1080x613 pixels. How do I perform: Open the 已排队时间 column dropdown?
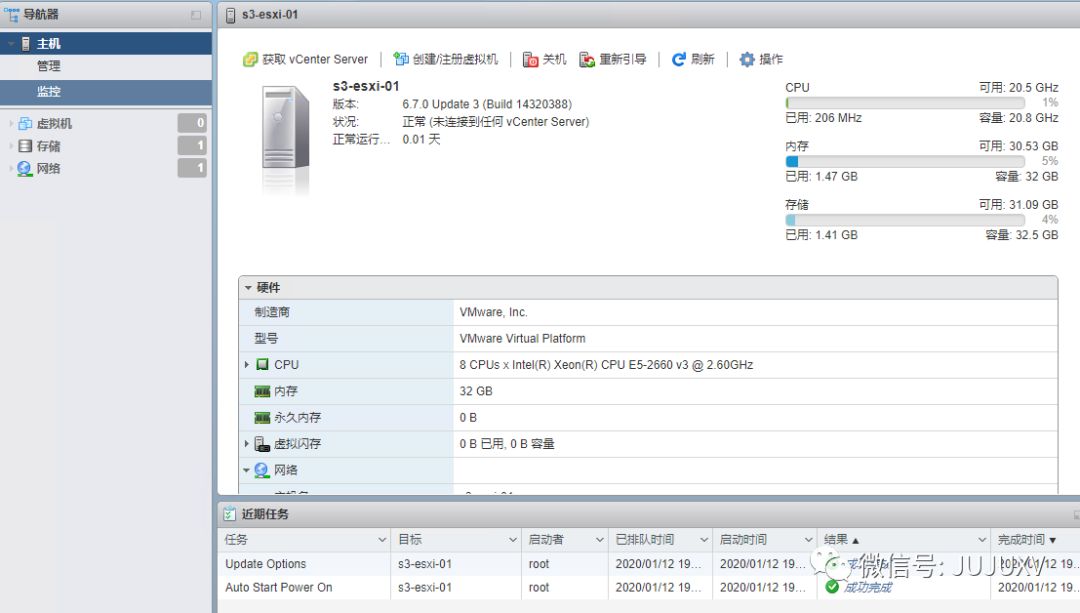tap(704, 539)
